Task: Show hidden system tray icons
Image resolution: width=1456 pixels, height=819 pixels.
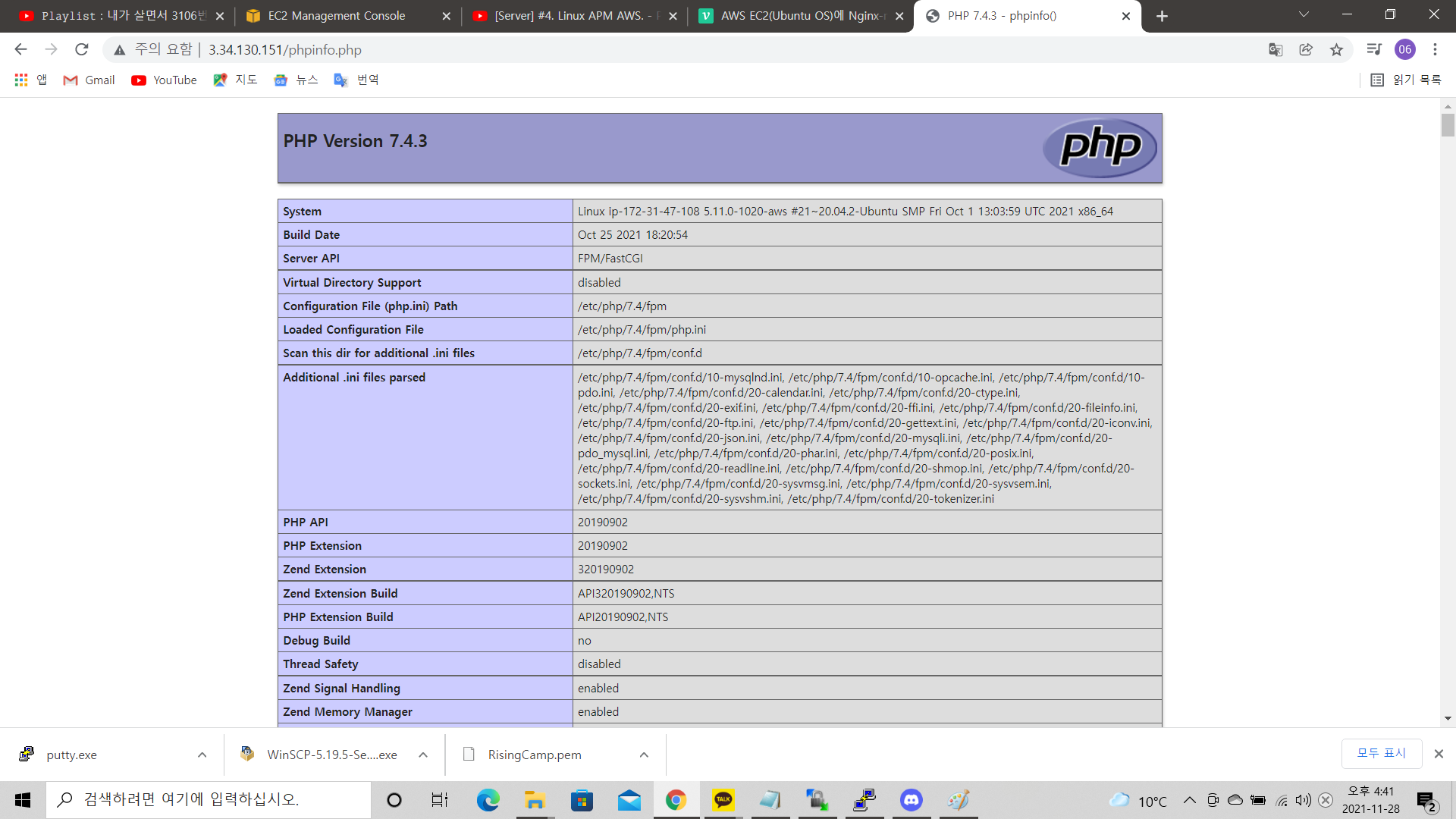Action: 1189,800
